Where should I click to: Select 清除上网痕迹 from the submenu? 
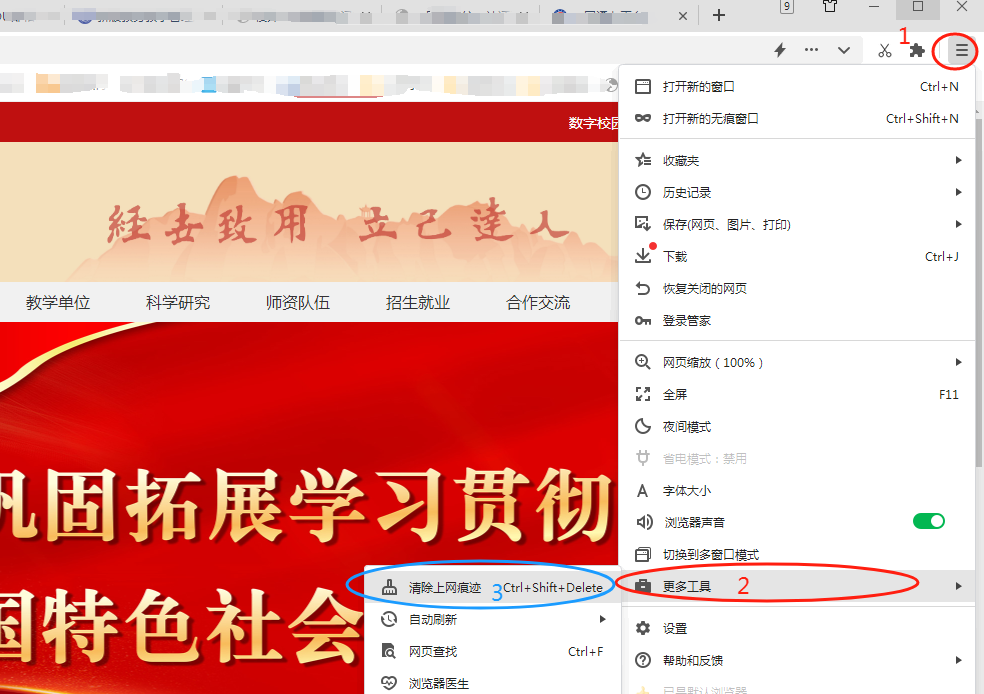(x=445, y=587)
